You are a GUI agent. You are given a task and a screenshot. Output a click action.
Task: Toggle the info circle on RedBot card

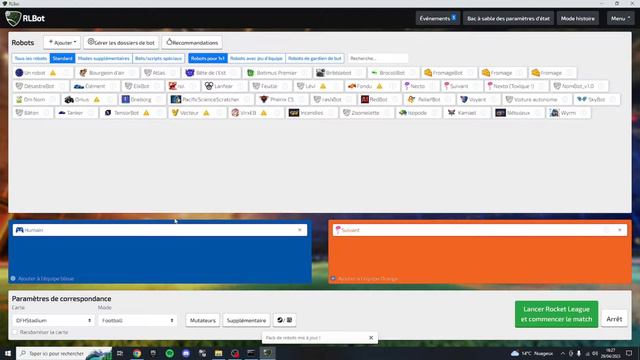(395, 99)
